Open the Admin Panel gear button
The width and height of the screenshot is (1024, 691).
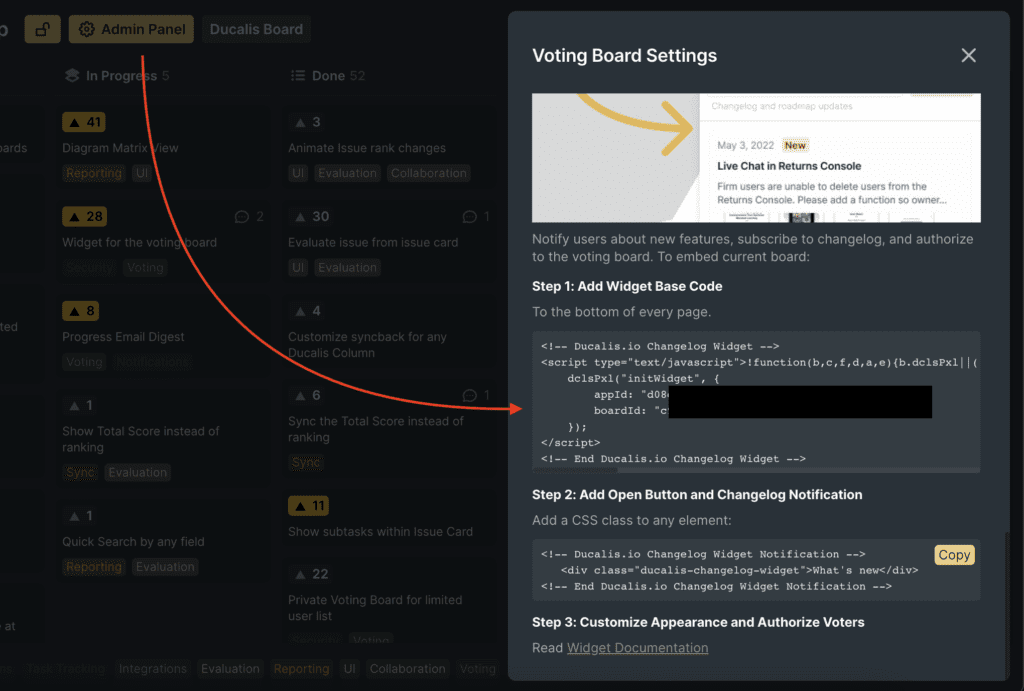(131, 29)
